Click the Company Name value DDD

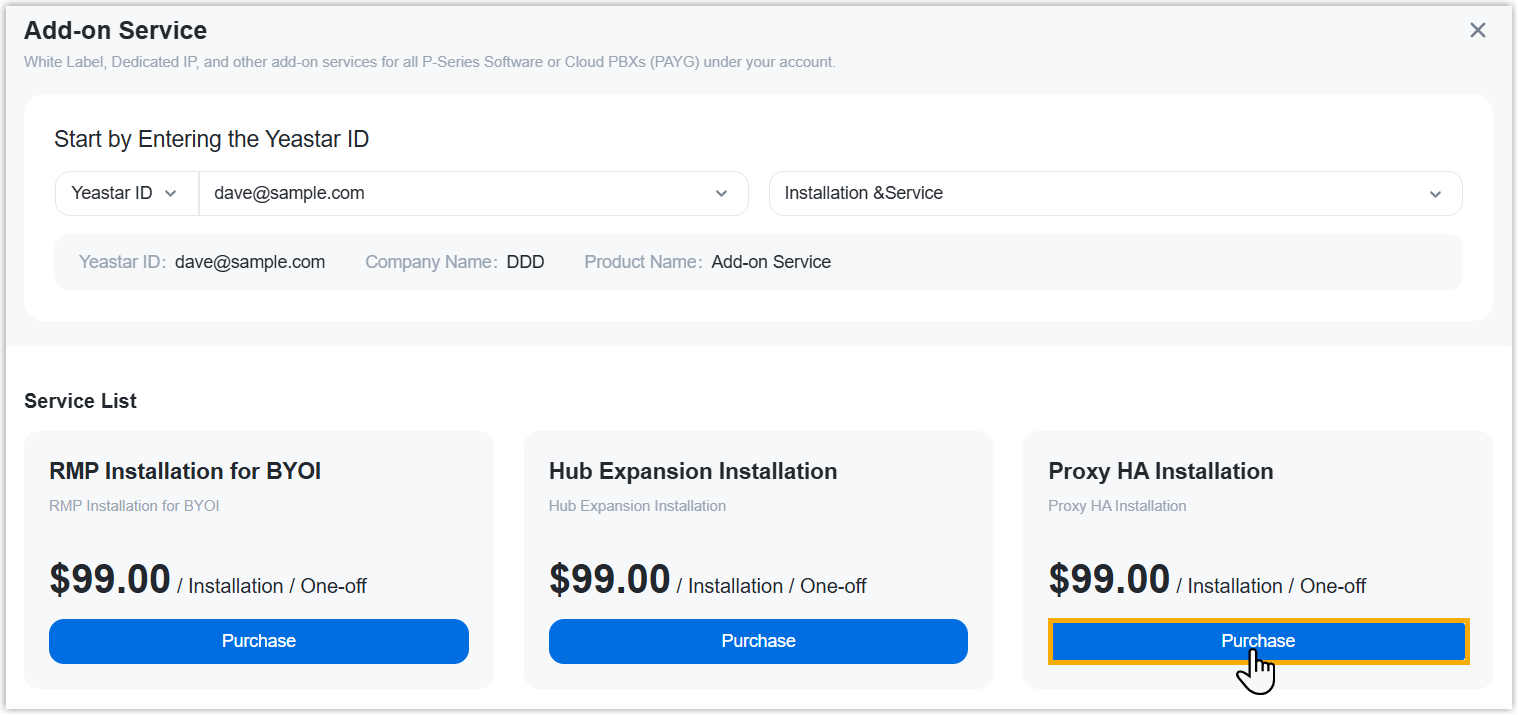526,262
